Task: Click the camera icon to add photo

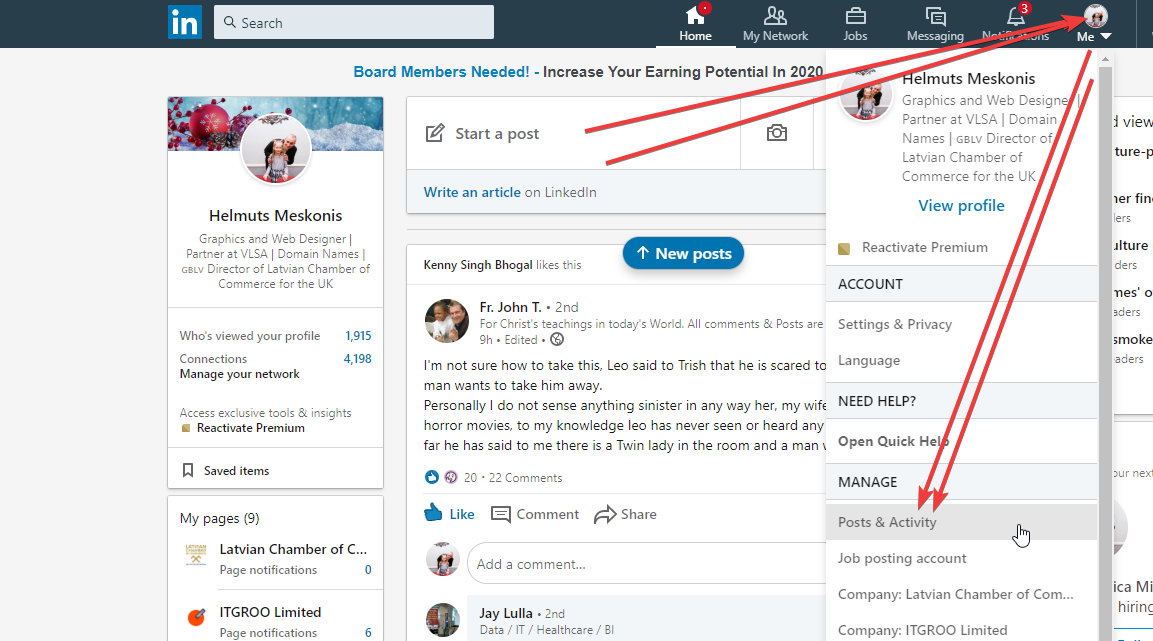Action: (x=777, y=133)
